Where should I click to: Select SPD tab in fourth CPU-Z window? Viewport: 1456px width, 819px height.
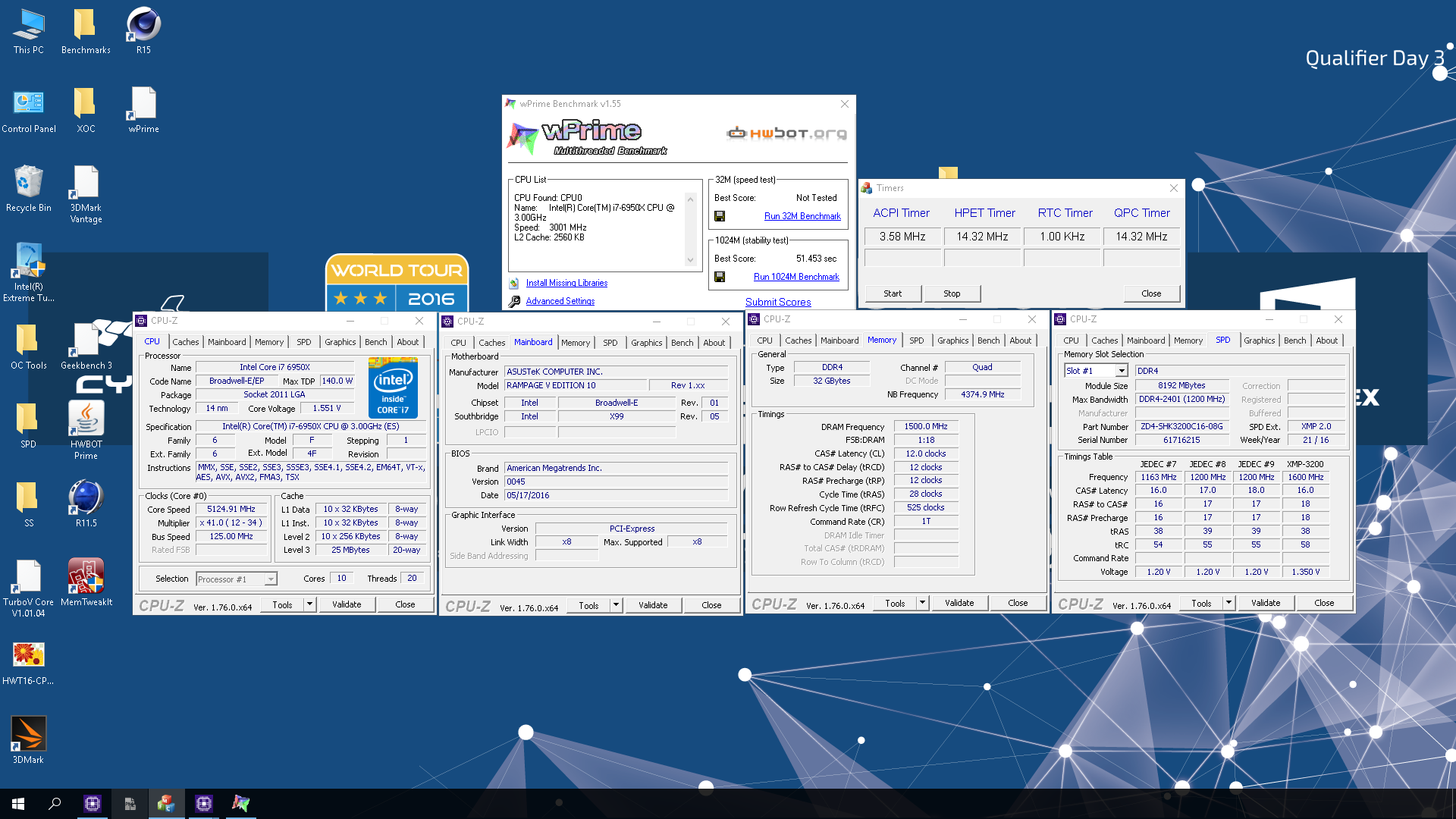coord(1223,340)
